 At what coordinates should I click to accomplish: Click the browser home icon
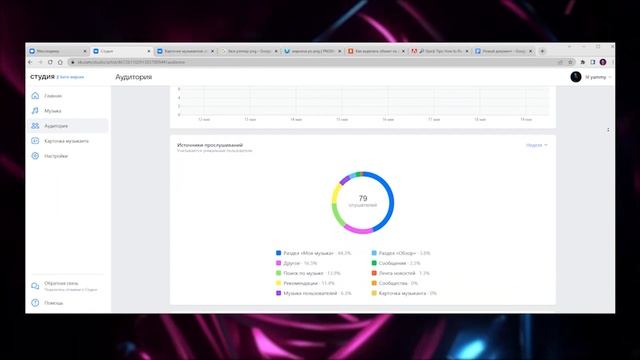tap(60, 62)
